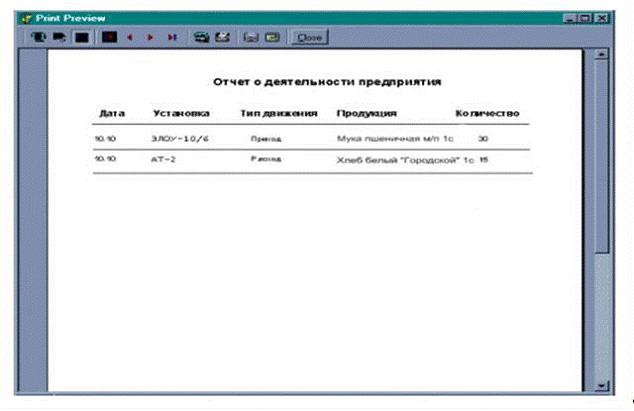The height and width of the screenshot is (411, 634).
Task: Click the quantity value 30
Action: [483, 139]
